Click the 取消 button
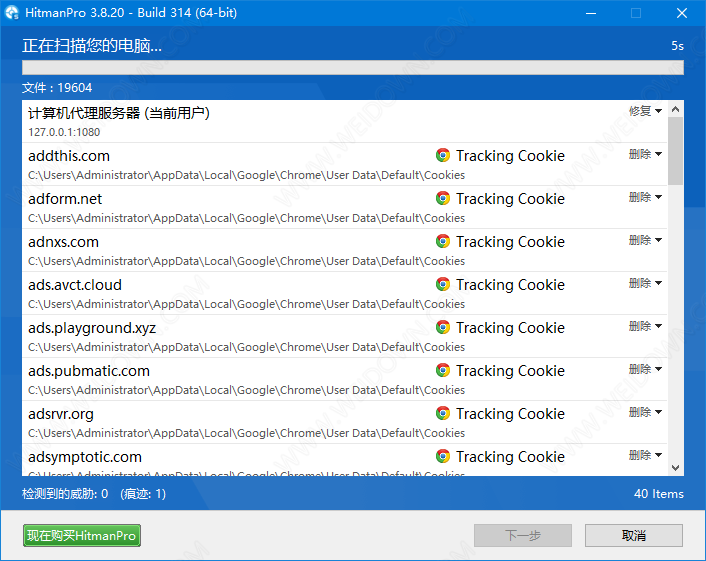The width and height of the screenshot is (706, 561). pos(634,535)
